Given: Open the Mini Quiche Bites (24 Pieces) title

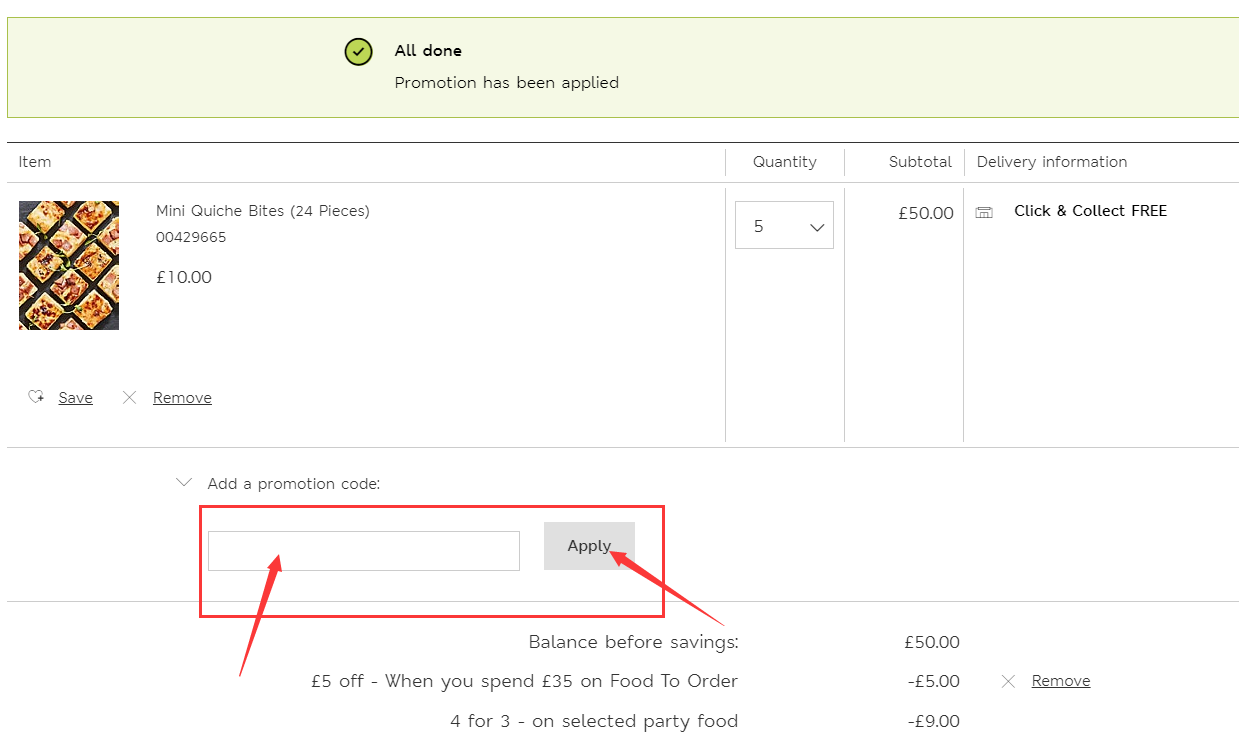Looking at the screenshot, I should point(262,211).
